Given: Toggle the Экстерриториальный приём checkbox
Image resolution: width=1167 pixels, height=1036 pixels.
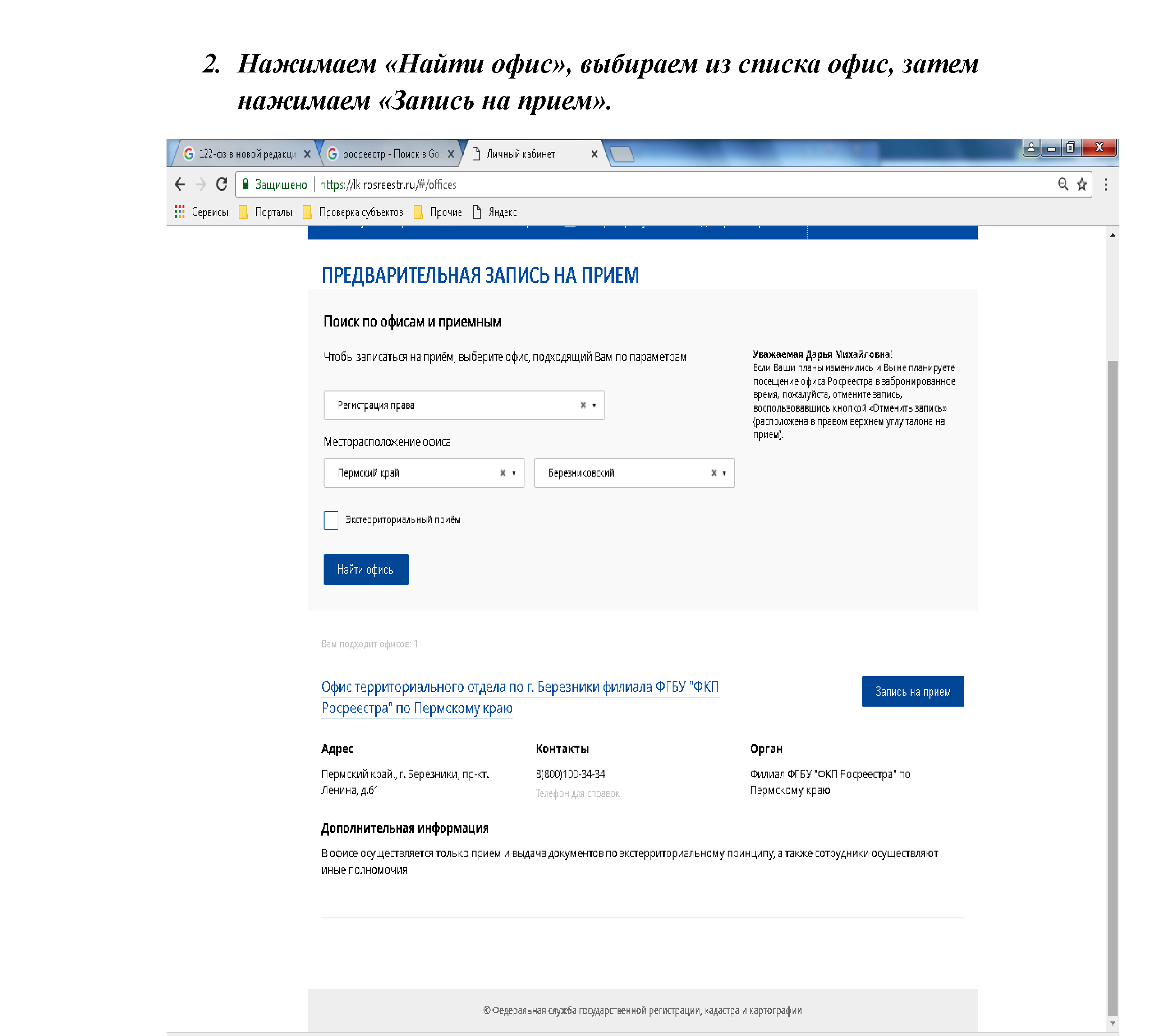Looking at the screenshot, I should pyautogui.click(x=331, y=520).
